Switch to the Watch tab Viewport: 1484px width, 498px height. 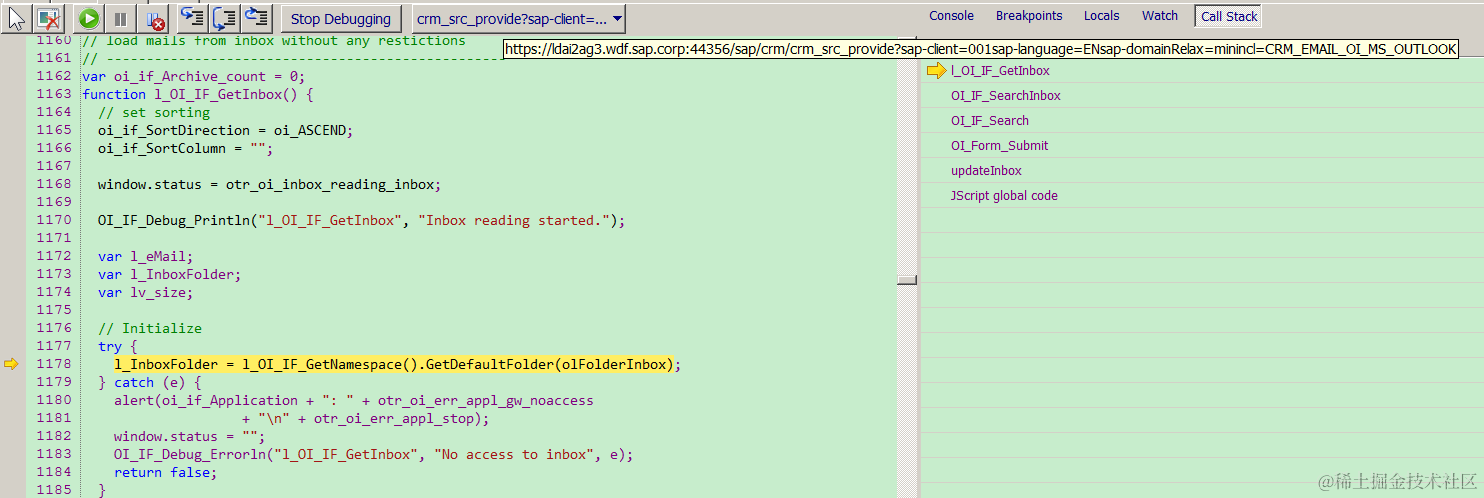[1160, 16]
